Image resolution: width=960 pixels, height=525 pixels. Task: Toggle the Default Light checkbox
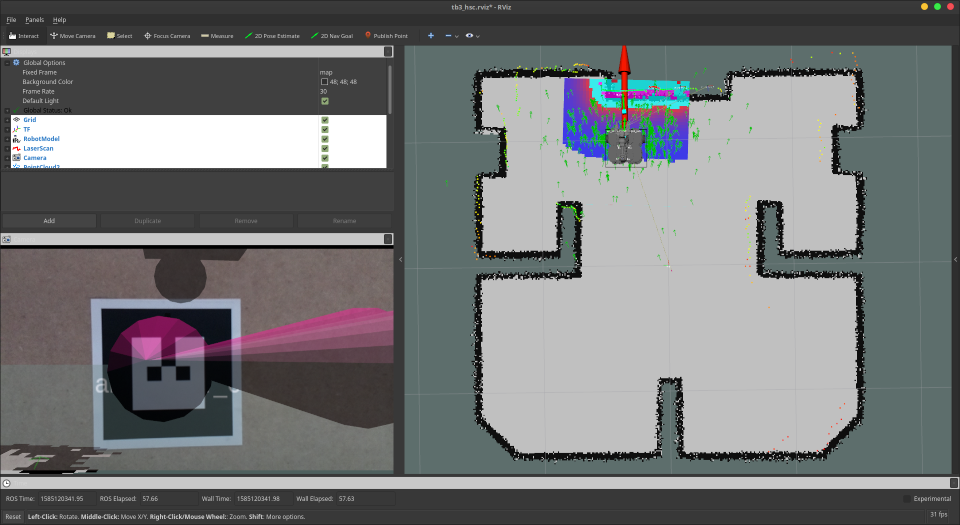click(324, 101)
